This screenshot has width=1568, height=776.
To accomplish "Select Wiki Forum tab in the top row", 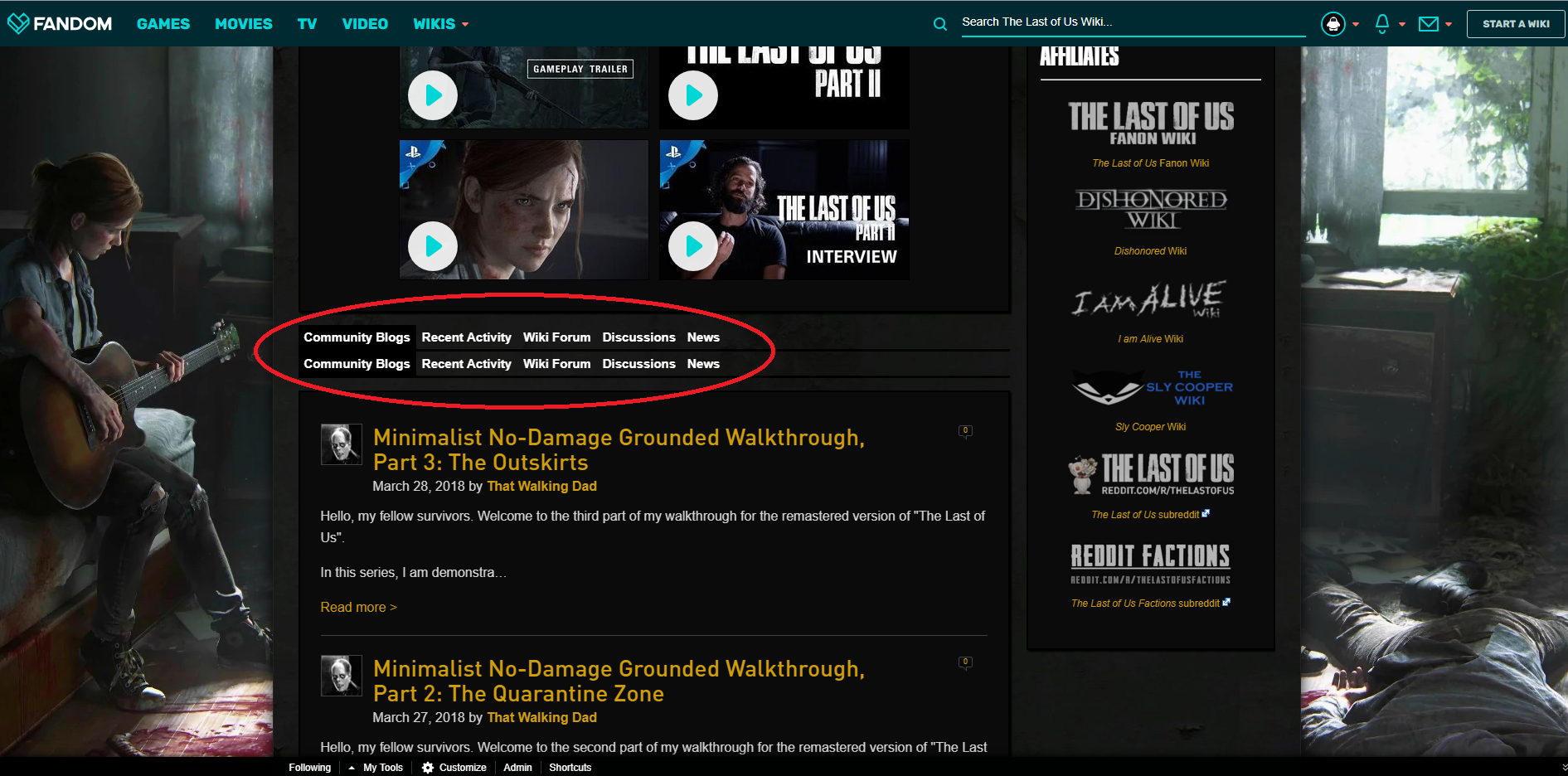I will coord(556,337).
